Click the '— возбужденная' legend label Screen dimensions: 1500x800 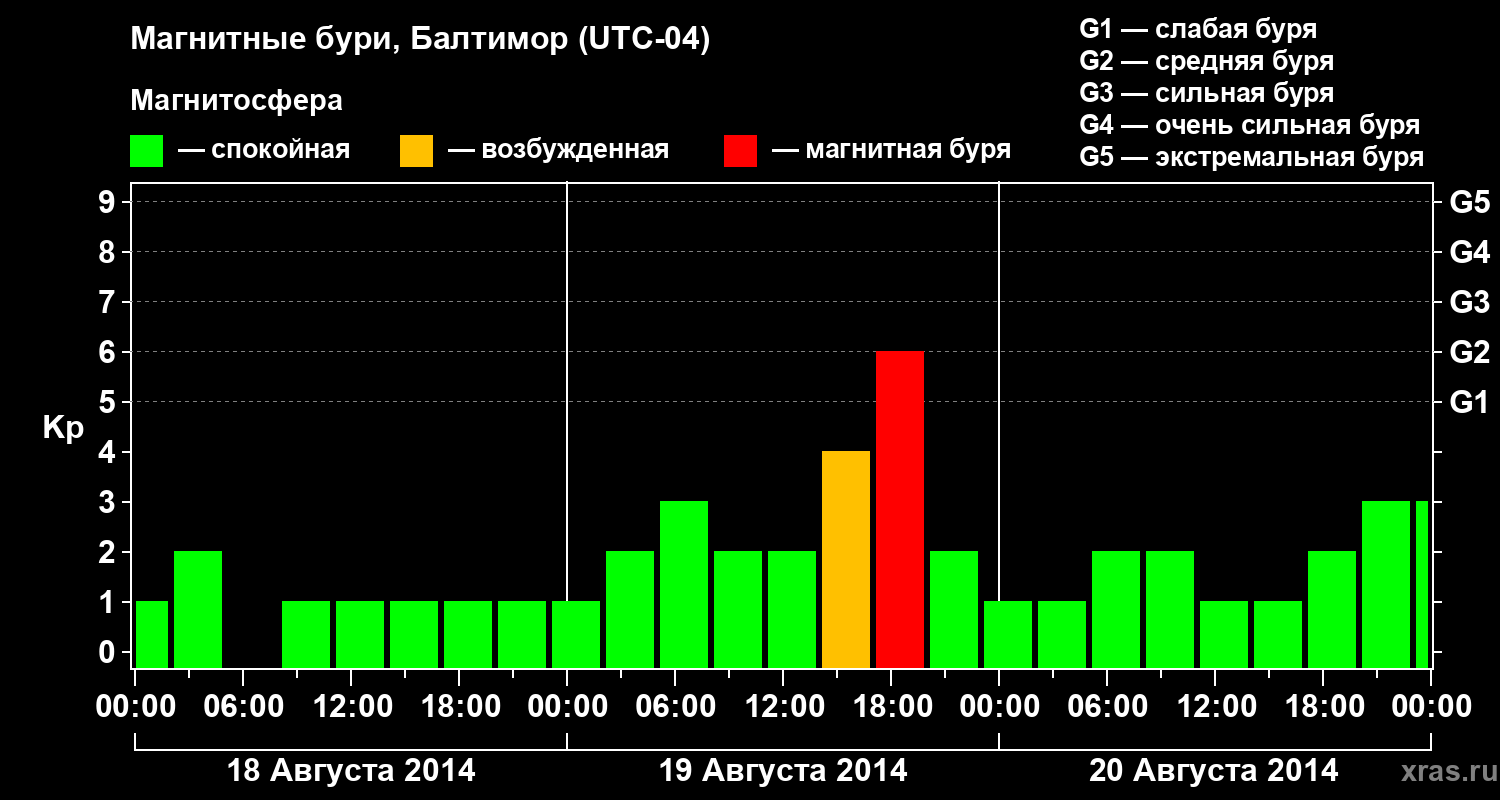point(558,150)
